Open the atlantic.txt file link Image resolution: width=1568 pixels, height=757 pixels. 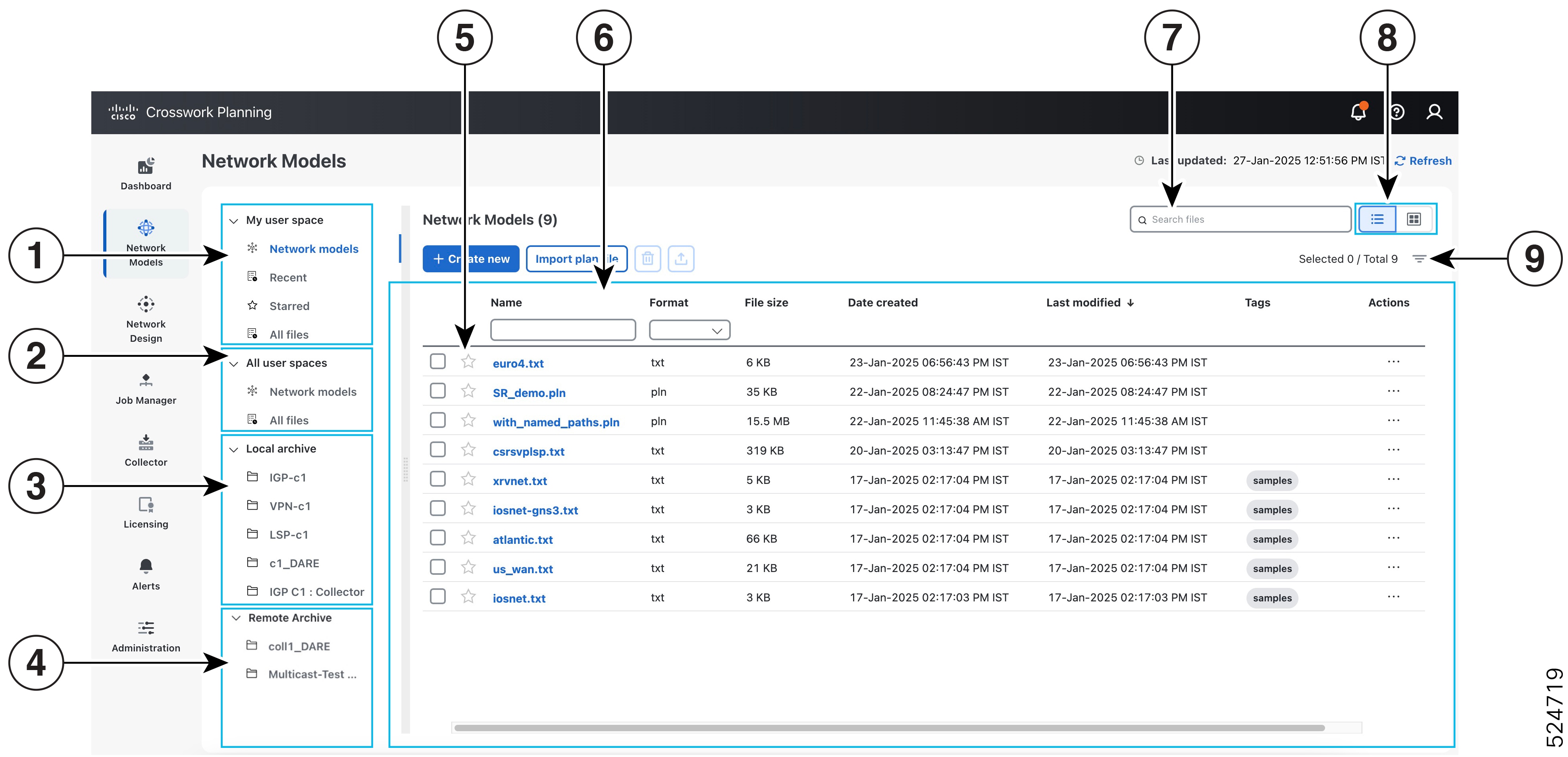point(522,539)
